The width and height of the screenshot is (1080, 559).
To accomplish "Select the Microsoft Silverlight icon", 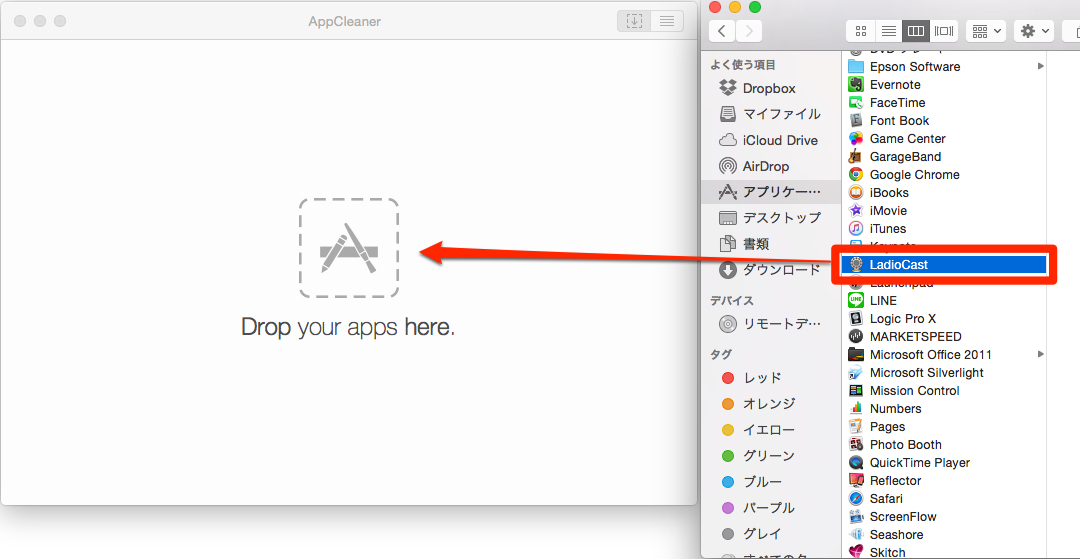I will [x=856, y=372].
